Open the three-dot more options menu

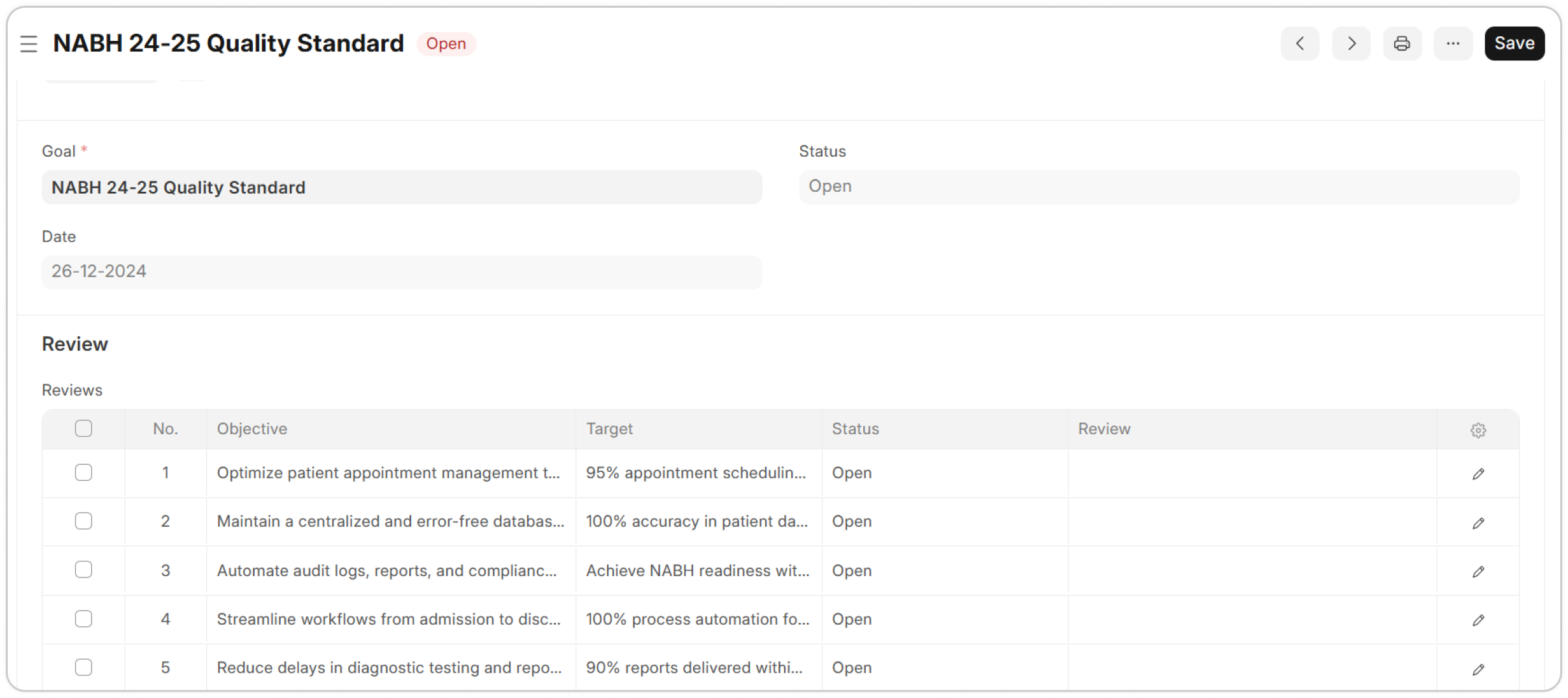(1453, 43)
